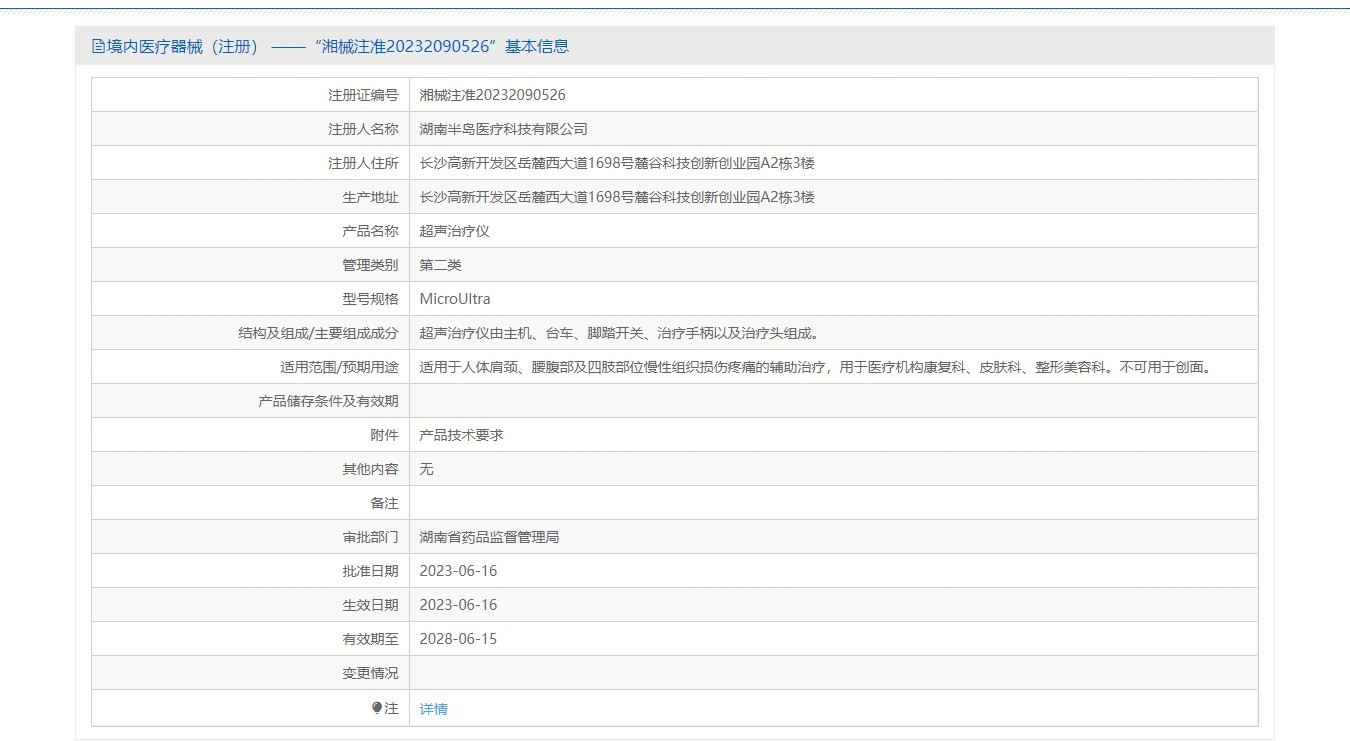This screenshot has width=1350, height=741.
Task: Click the 生产地址 label
Action: (370, 197)
